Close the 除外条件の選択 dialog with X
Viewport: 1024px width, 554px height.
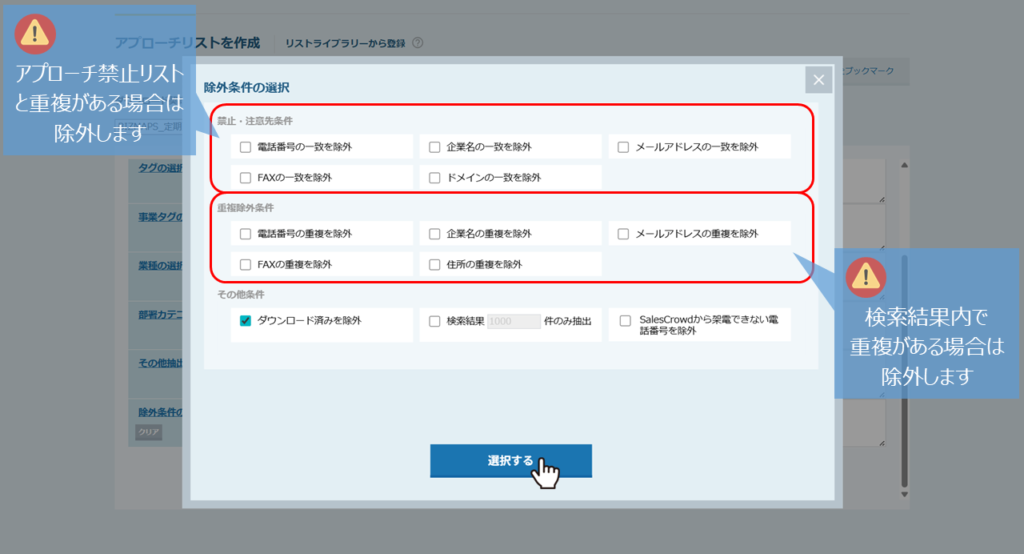click(x=818, y=81)
